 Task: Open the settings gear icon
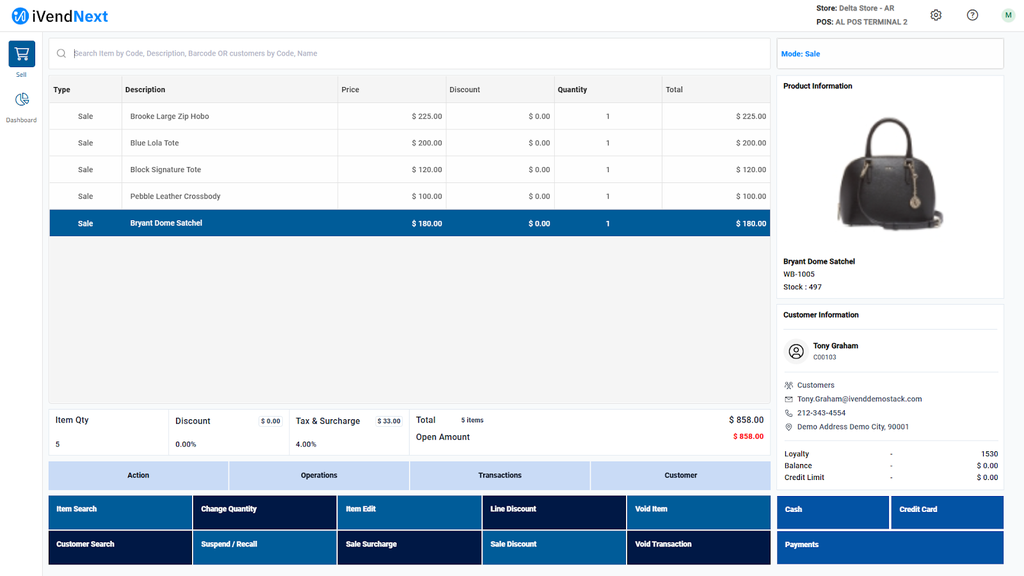936,15
